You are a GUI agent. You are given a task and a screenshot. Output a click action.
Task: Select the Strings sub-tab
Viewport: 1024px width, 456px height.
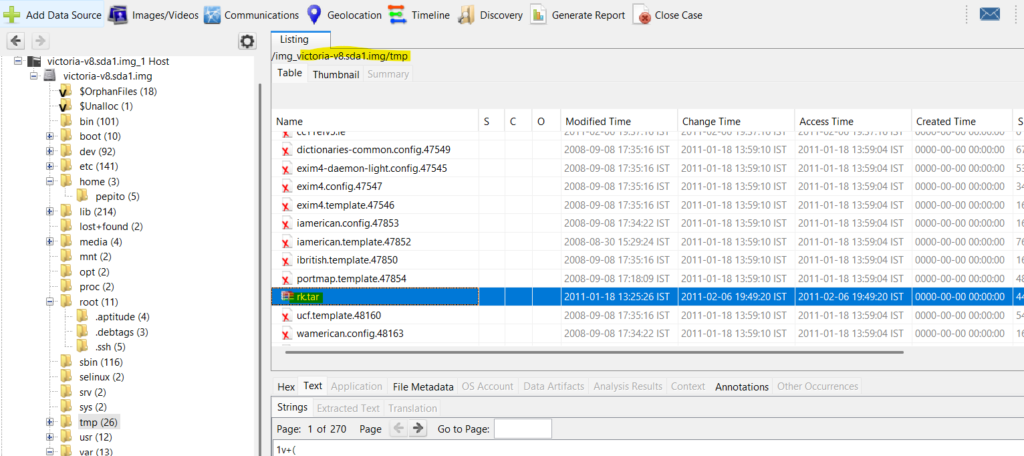[292, 408]
